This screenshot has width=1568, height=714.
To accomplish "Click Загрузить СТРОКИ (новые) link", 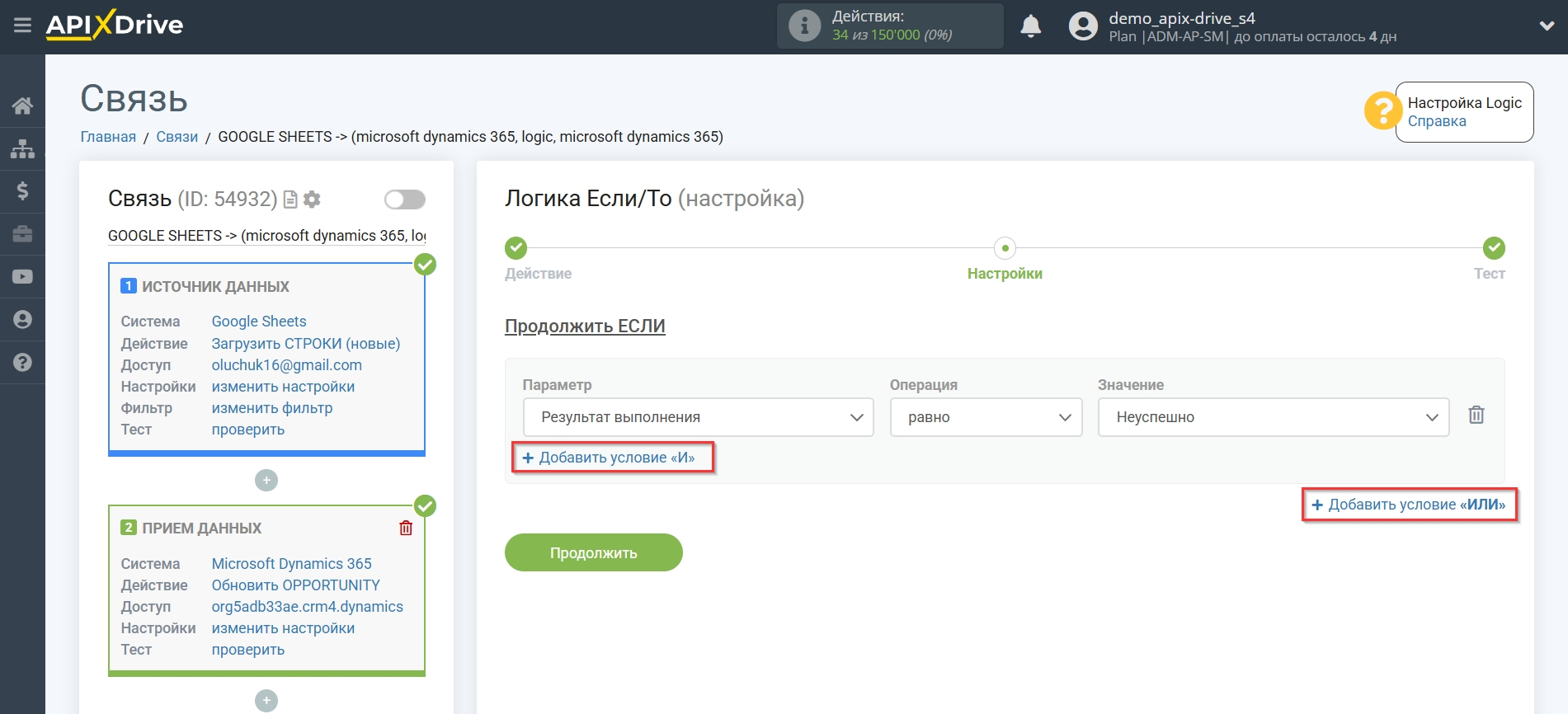I will pos(306,344).
